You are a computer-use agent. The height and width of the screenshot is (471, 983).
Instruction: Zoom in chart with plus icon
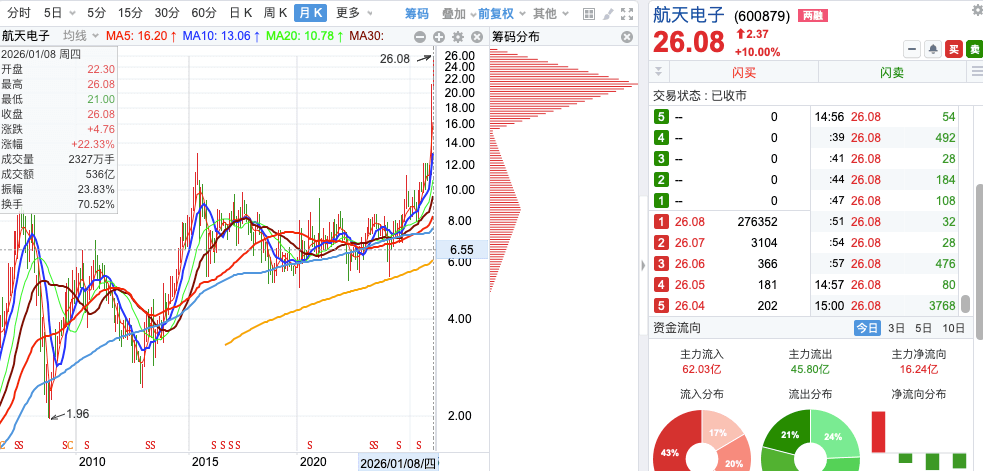coord(439,37)
